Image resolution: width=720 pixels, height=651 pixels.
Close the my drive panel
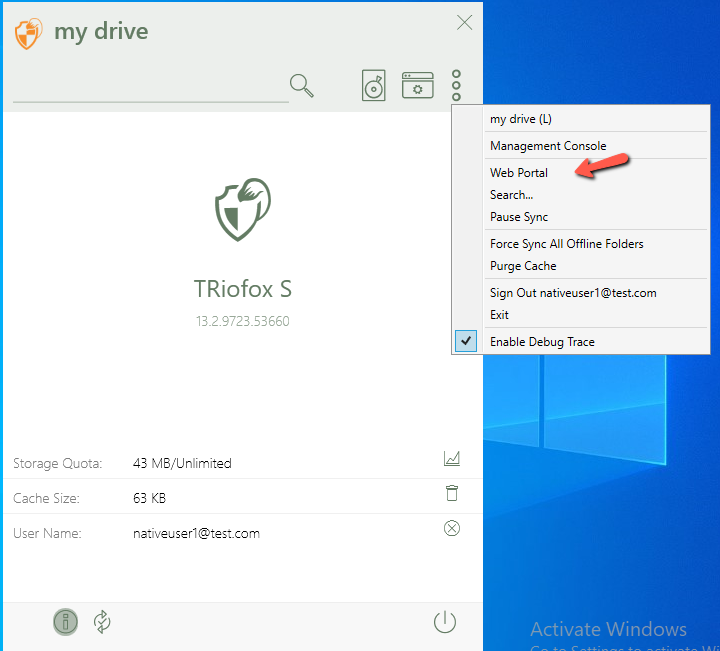point(465,22)
